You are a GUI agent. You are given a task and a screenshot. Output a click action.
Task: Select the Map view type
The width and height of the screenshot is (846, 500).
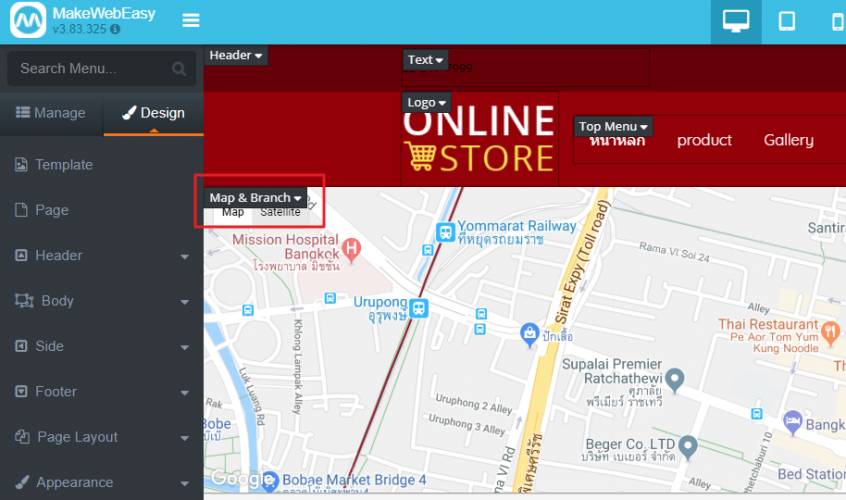233,212
